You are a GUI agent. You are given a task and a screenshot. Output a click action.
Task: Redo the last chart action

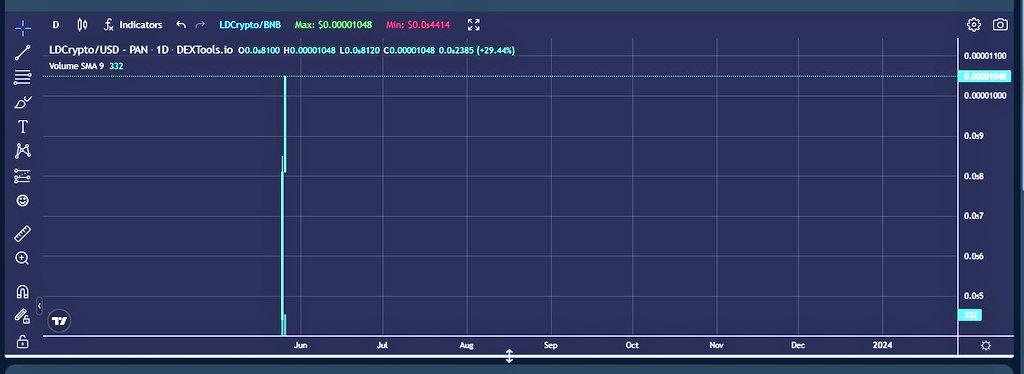(200, 25)
